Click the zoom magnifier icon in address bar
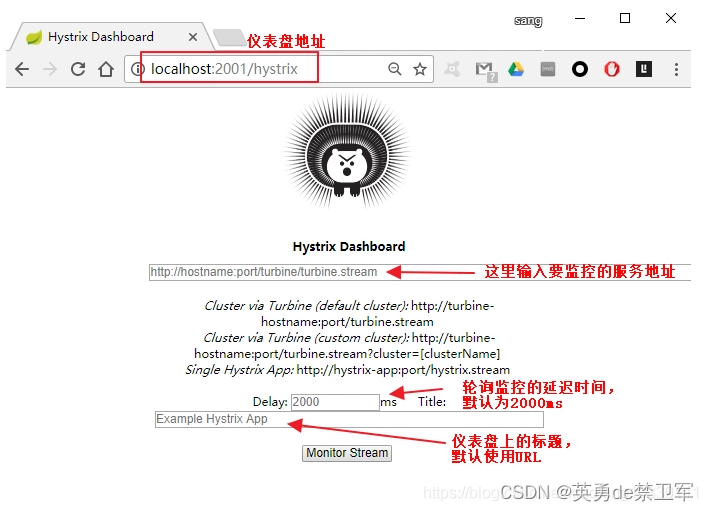Screen dimensions: 708x511 (x=395, y=69)
